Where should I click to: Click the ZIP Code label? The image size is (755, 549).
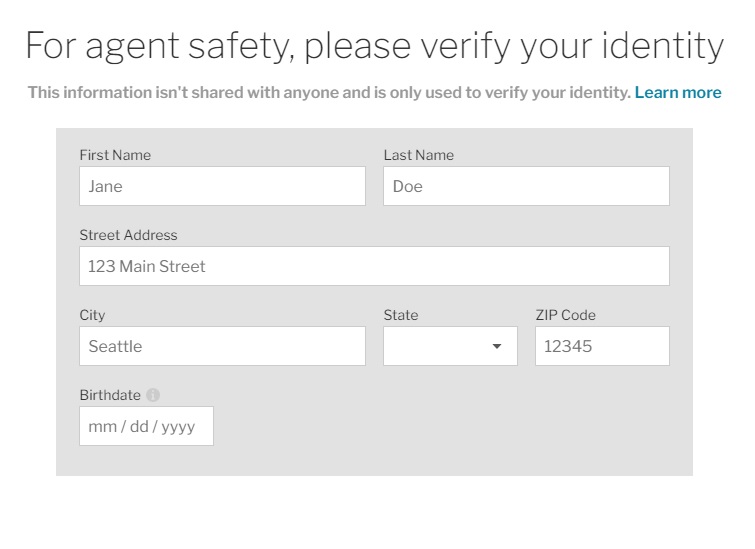(565, 315)
